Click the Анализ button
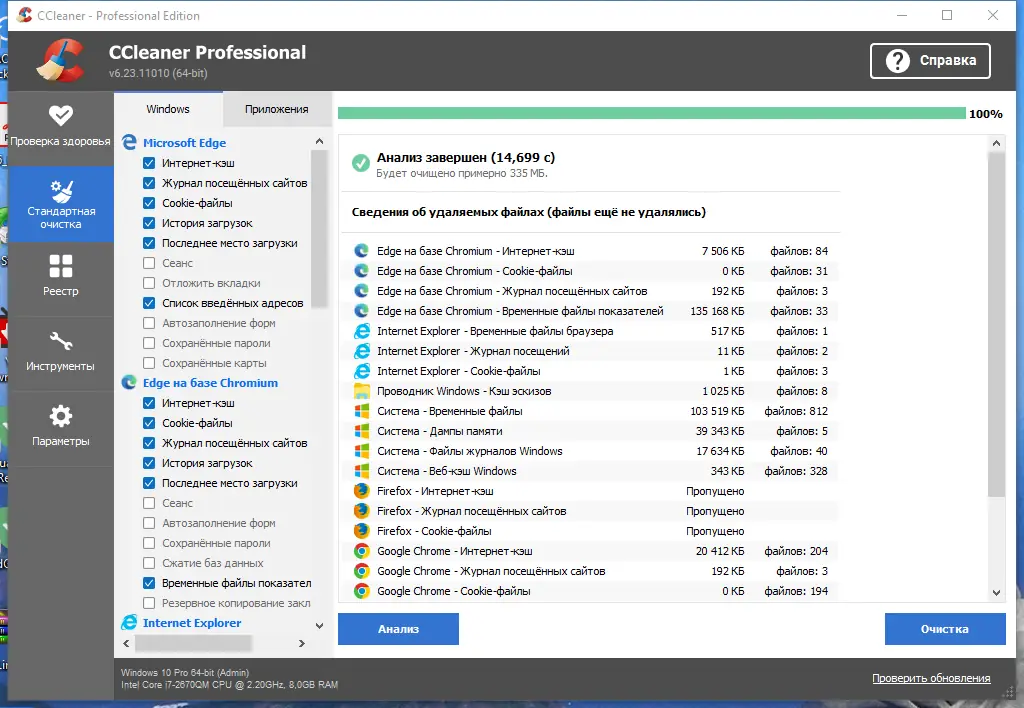The image size is (1024, 708). pos(398,628)
